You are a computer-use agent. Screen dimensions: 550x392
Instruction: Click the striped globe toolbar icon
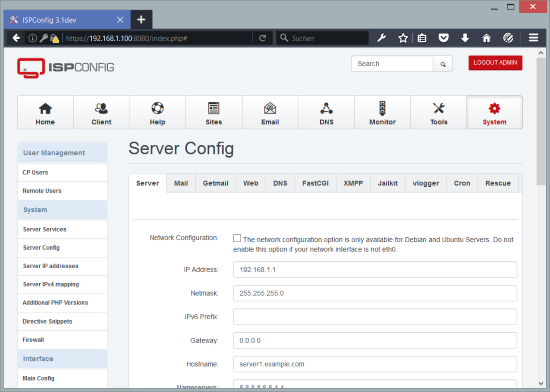coord(508,38)
